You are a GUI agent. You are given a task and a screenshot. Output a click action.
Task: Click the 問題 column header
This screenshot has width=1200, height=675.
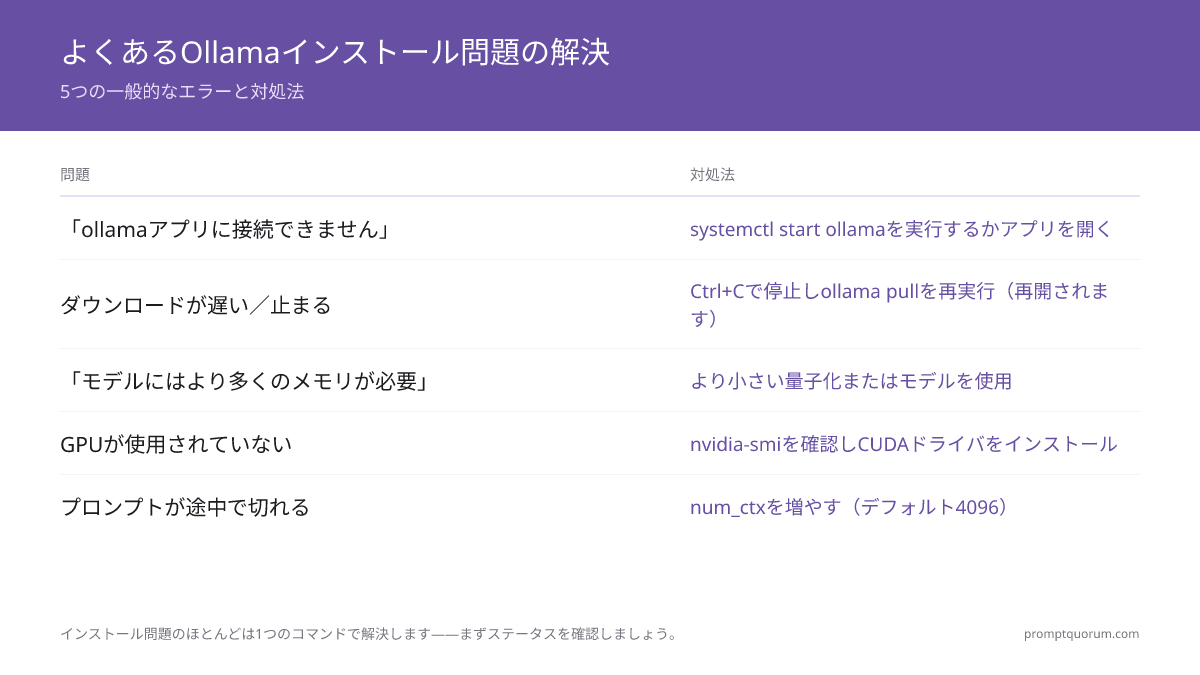[75, 174]
